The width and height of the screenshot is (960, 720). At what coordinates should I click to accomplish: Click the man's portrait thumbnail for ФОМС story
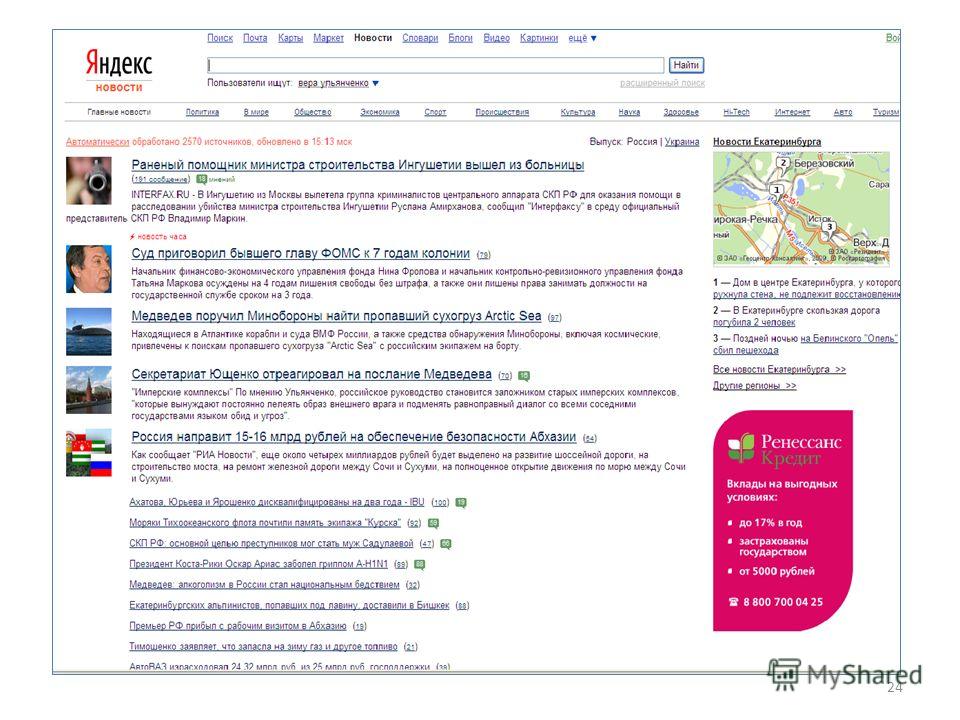coord(89,269)
